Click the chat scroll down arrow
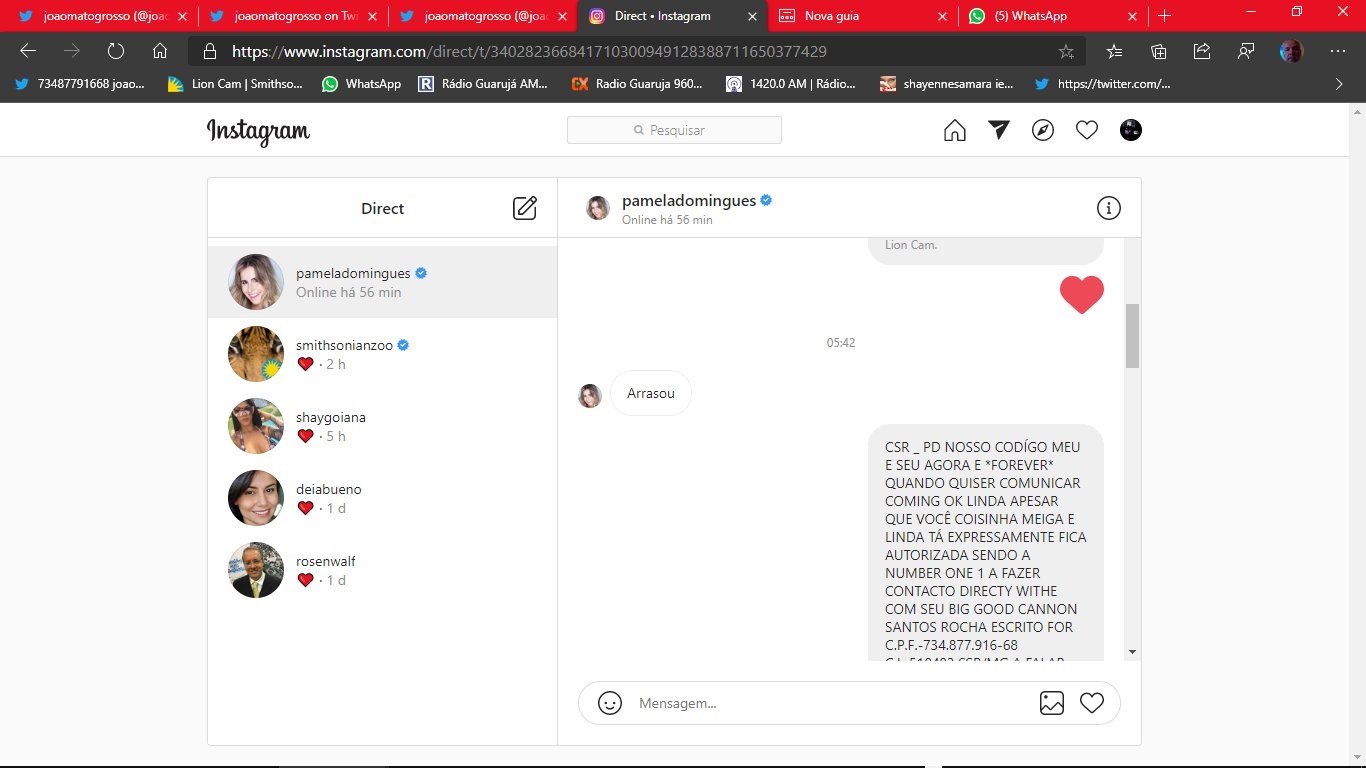Image resolution: width=1366 pixels, height=768 pixels. [1132, 652]
